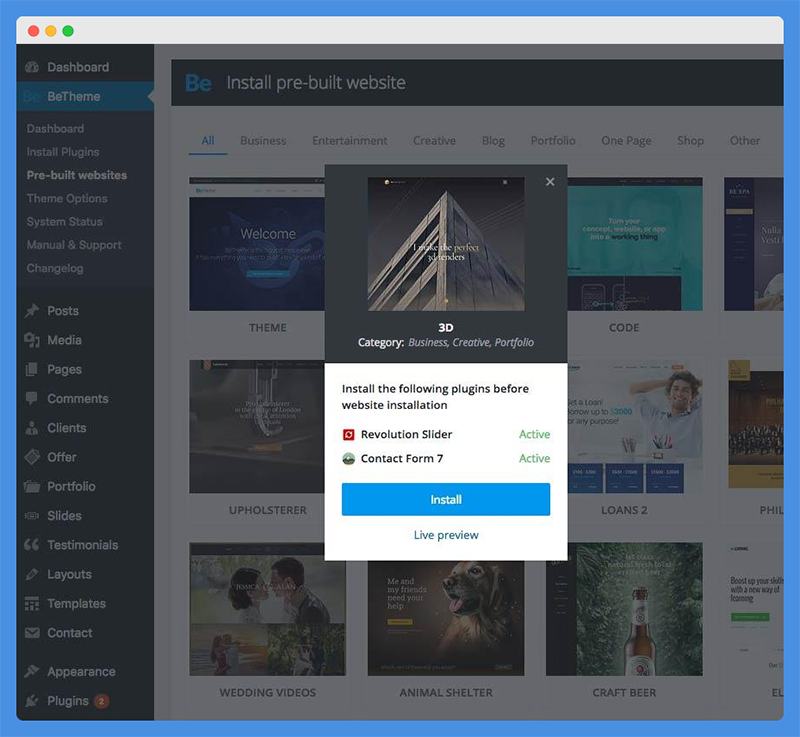
Task: Click the Appearance brush icon
Action: click(x=32, y=672)
